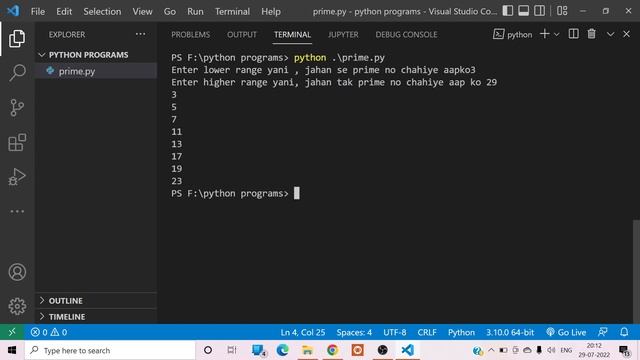The width and height of the screenshot is (640, 360).
Task: Collapse terminal panel size chevron
Action: pos(610,34)
